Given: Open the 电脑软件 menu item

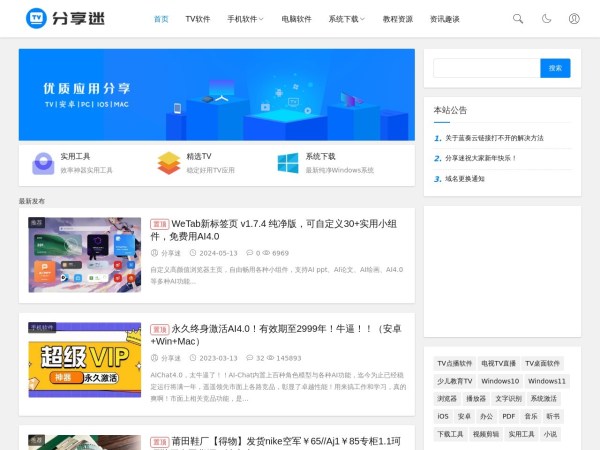Looking at the screenshot, I should [297, 19].
